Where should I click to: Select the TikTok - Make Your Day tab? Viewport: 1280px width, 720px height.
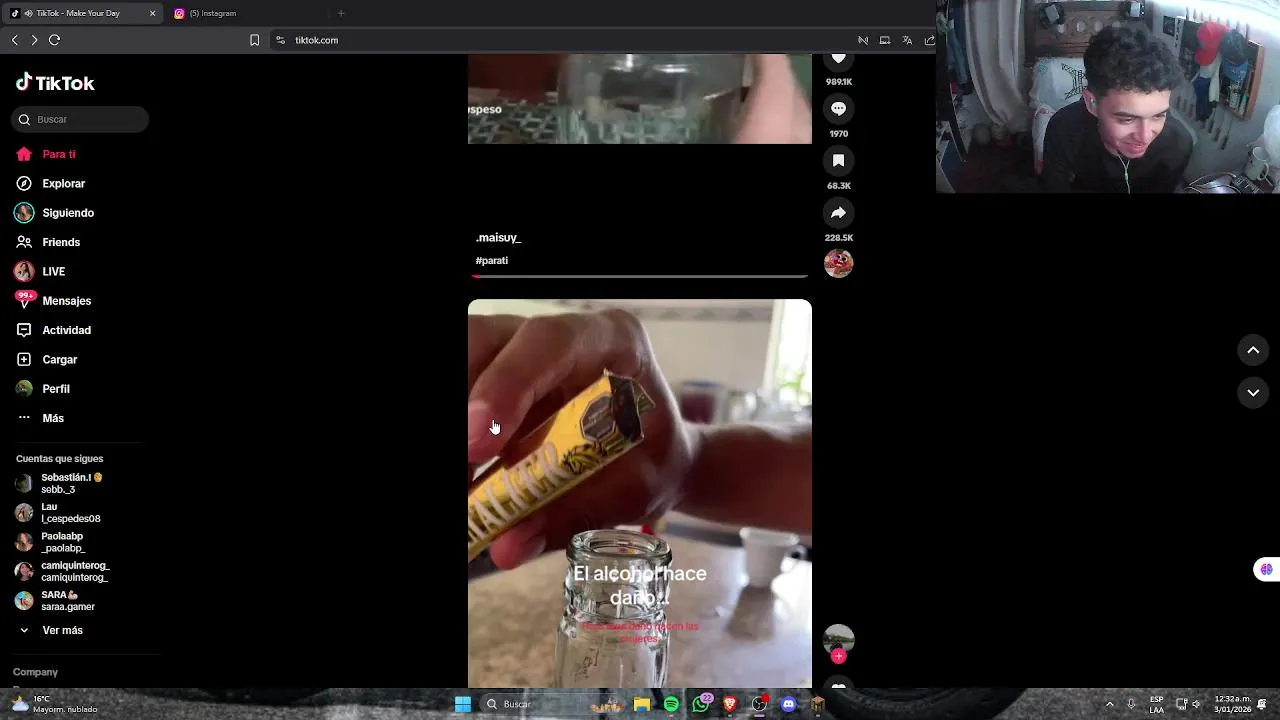point(80,13)
